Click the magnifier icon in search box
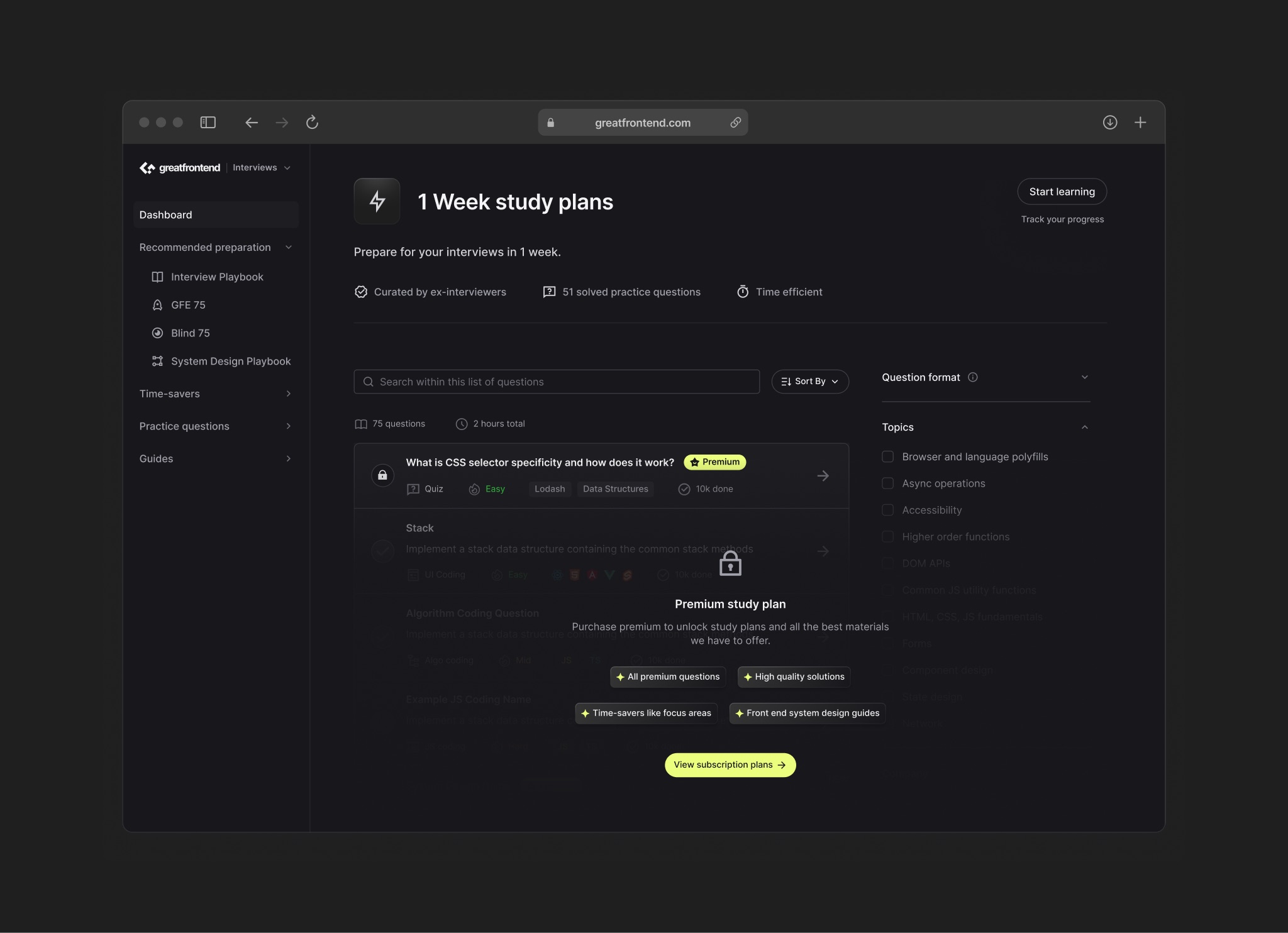Viewport: 1288px width, 933px height. (369, 382)
